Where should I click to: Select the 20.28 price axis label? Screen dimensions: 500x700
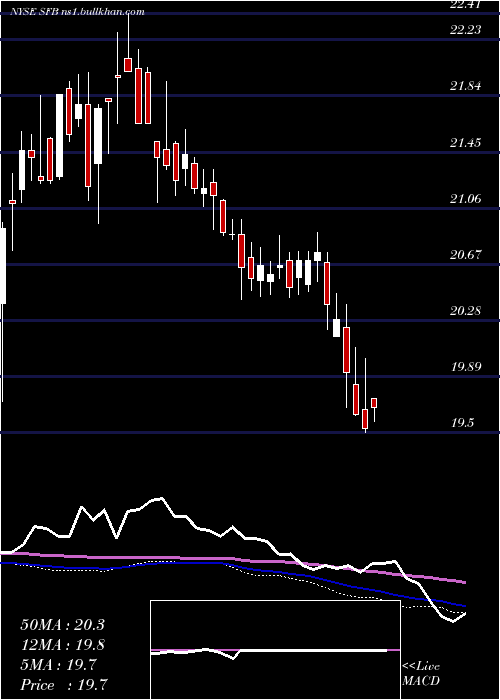pyautogui.click(x=466, y=310)
